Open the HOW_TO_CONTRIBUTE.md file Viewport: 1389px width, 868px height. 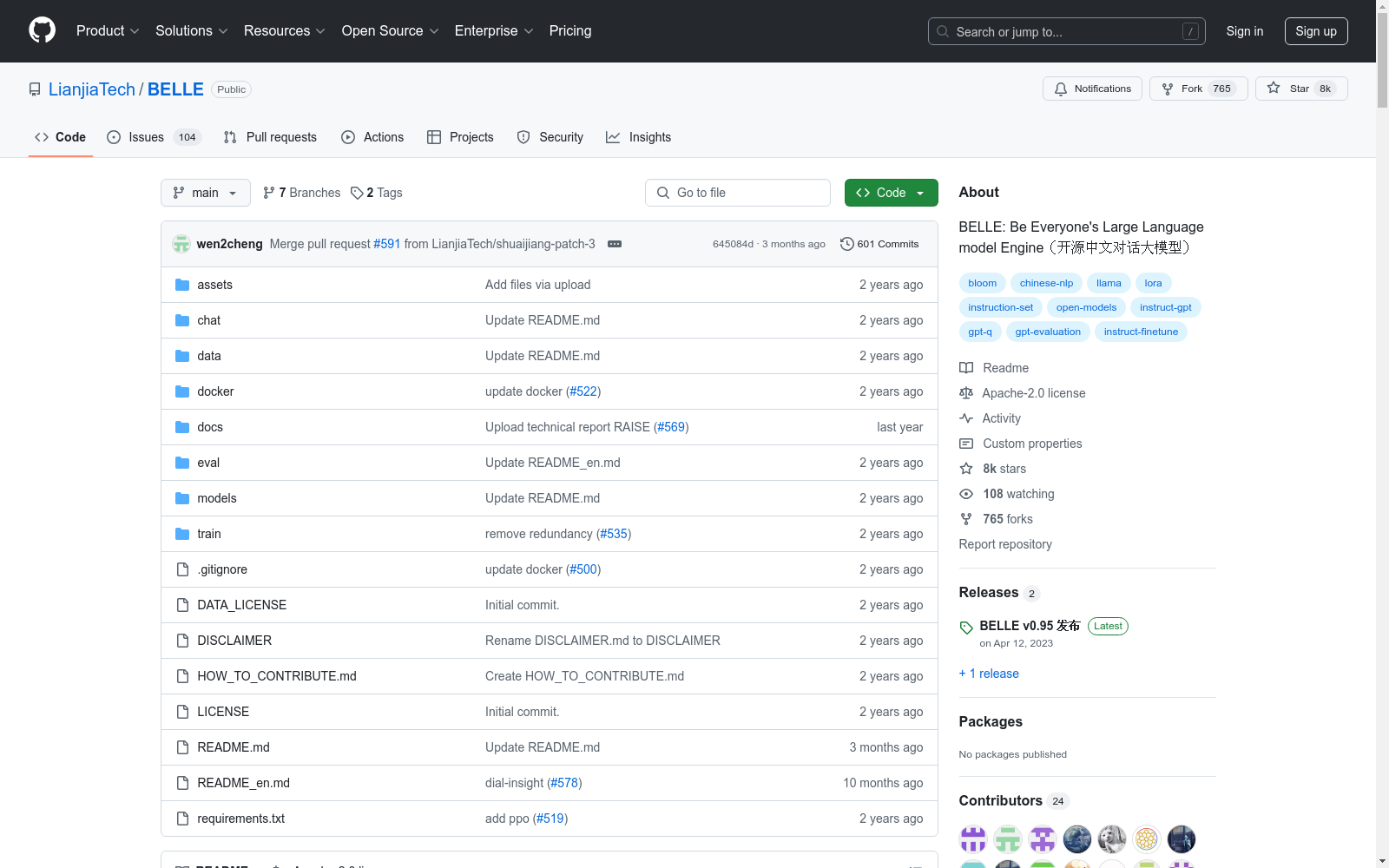pyautogui.click(x=276, y=676)
